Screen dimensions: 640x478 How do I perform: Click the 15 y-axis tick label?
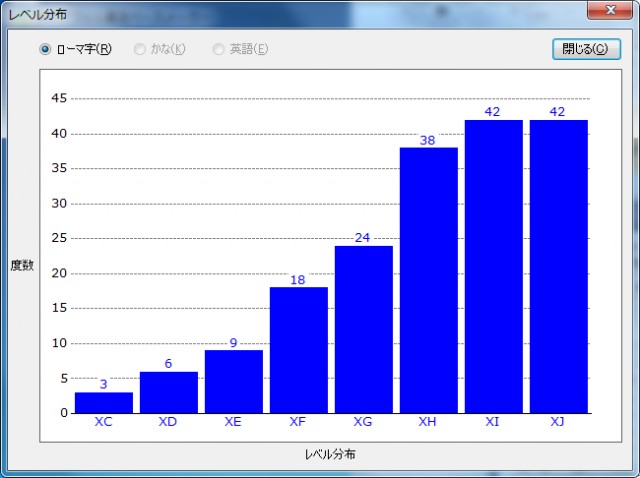tap(59, 308)
